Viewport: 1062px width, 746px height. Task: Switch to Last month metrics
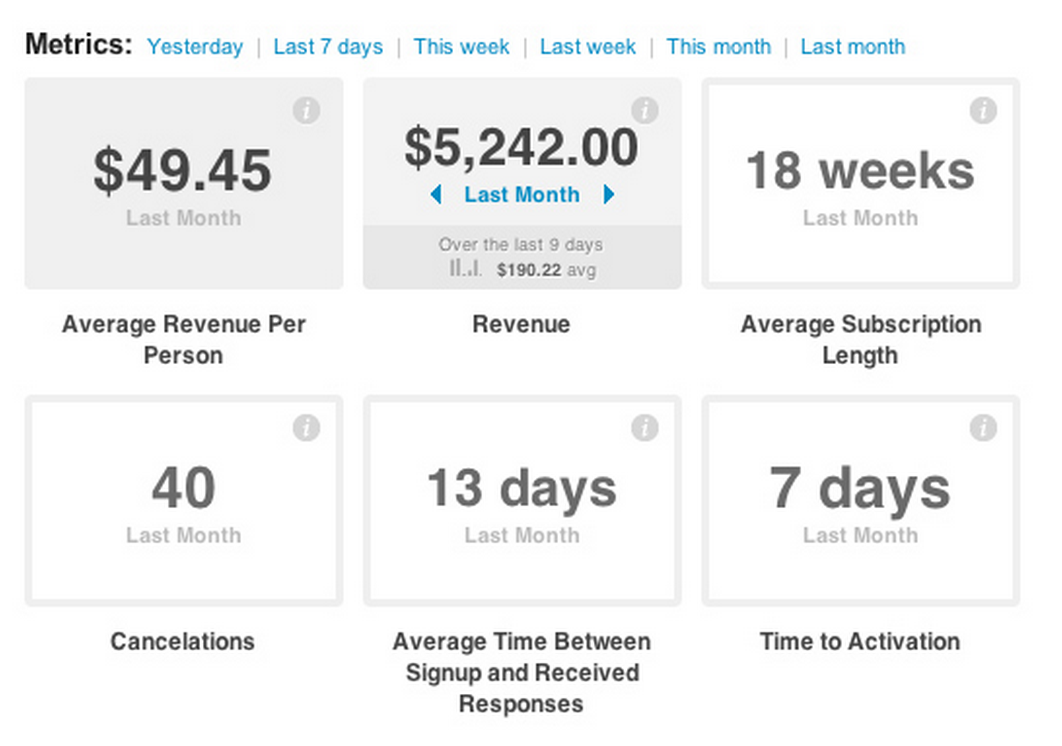tap(852, 47)
